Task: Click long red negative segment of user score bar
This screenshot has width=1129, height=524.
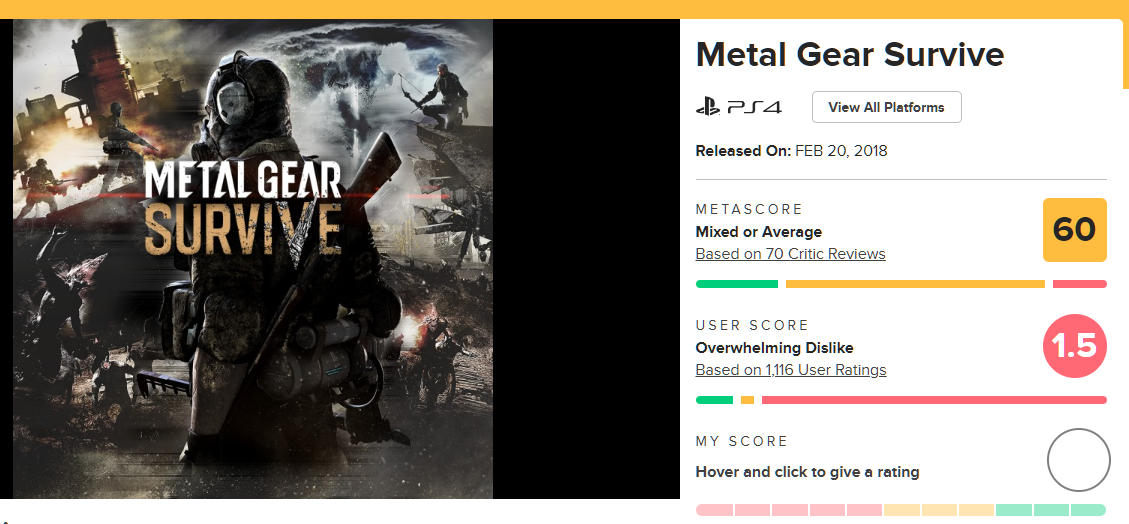Action: click(x=934, y=400)
